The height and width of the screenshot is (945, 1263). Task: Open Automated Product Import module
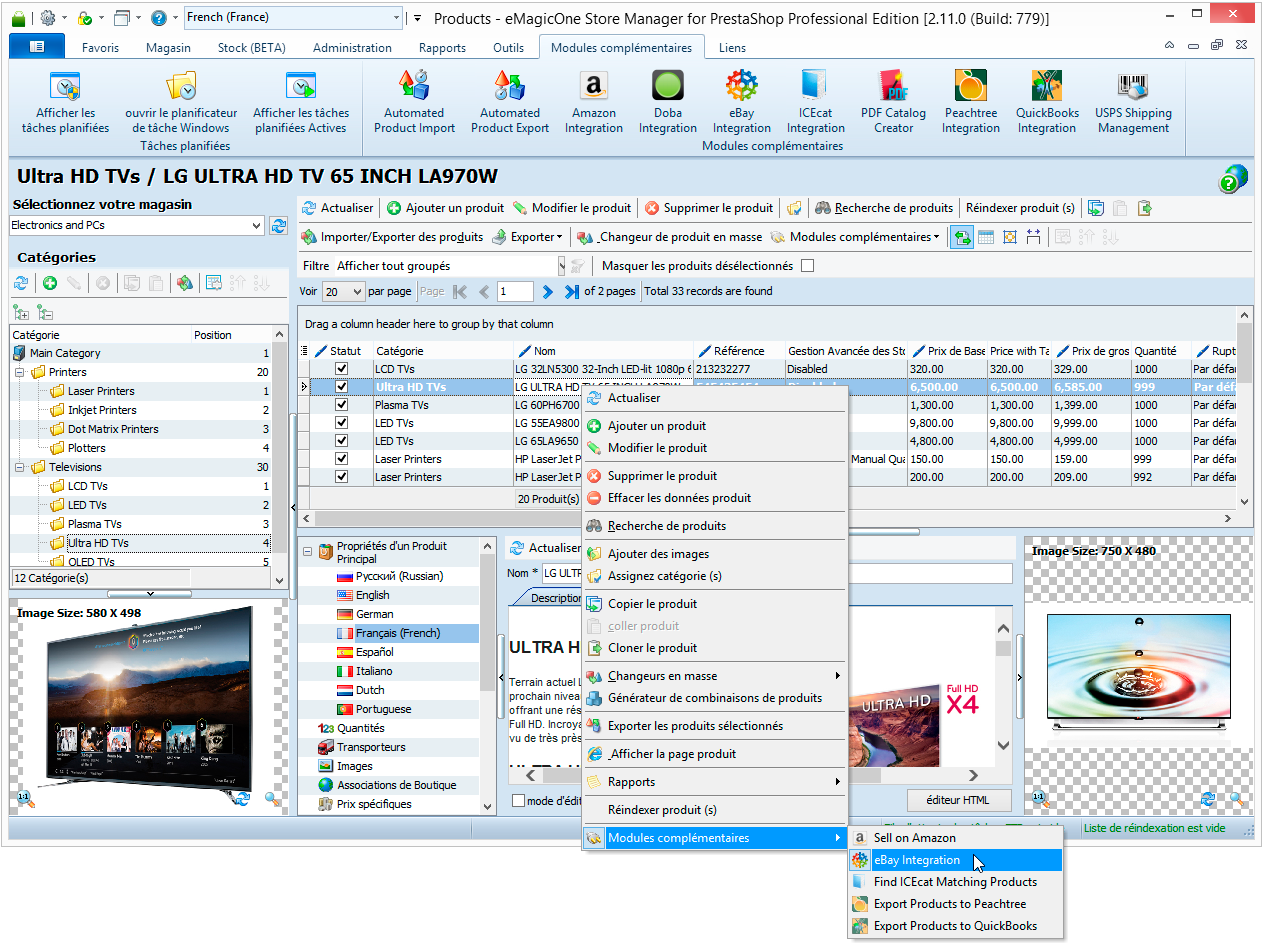tap(414, 101)
